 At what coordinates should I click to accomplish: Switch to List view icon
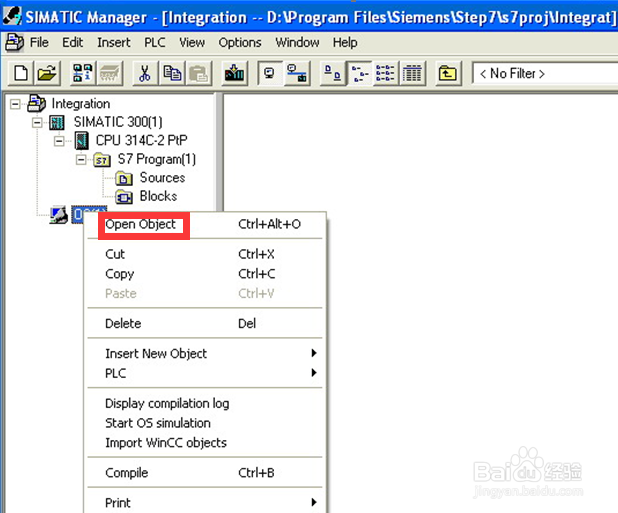(385, 73)
